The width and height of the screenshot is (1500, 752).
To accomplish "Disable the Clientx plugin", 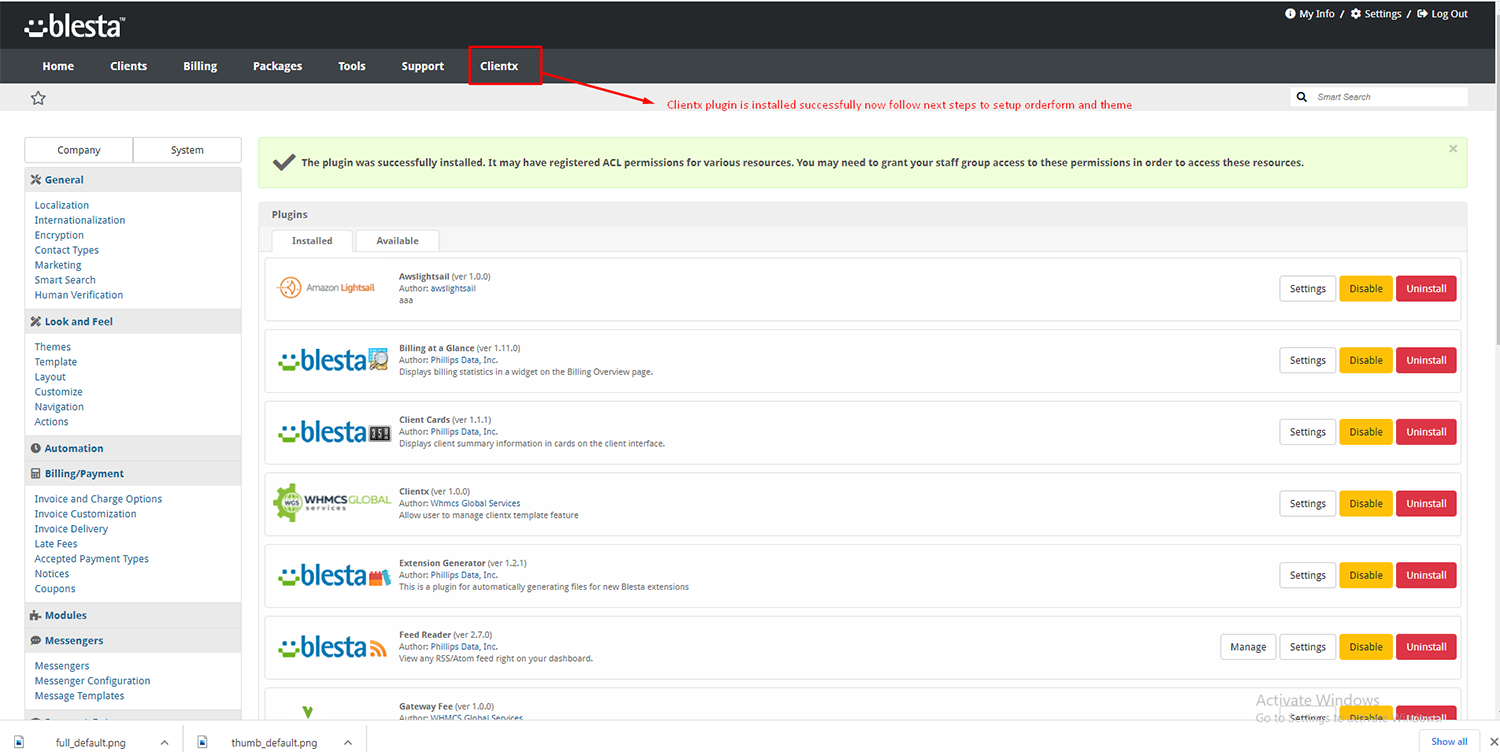I will click(1365, 503).
